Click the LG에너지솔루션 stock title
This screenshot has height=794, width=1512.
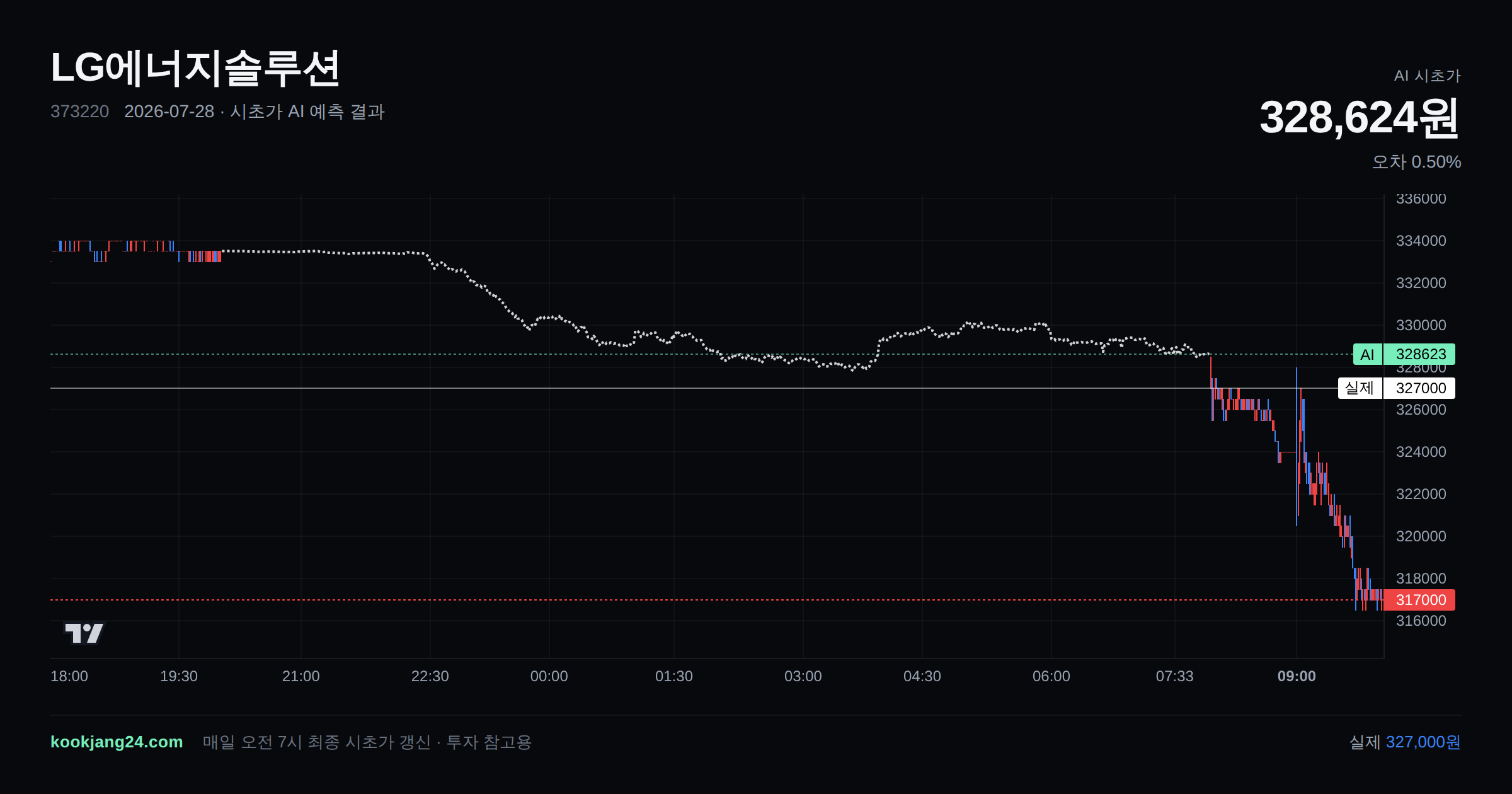(195, 68)
